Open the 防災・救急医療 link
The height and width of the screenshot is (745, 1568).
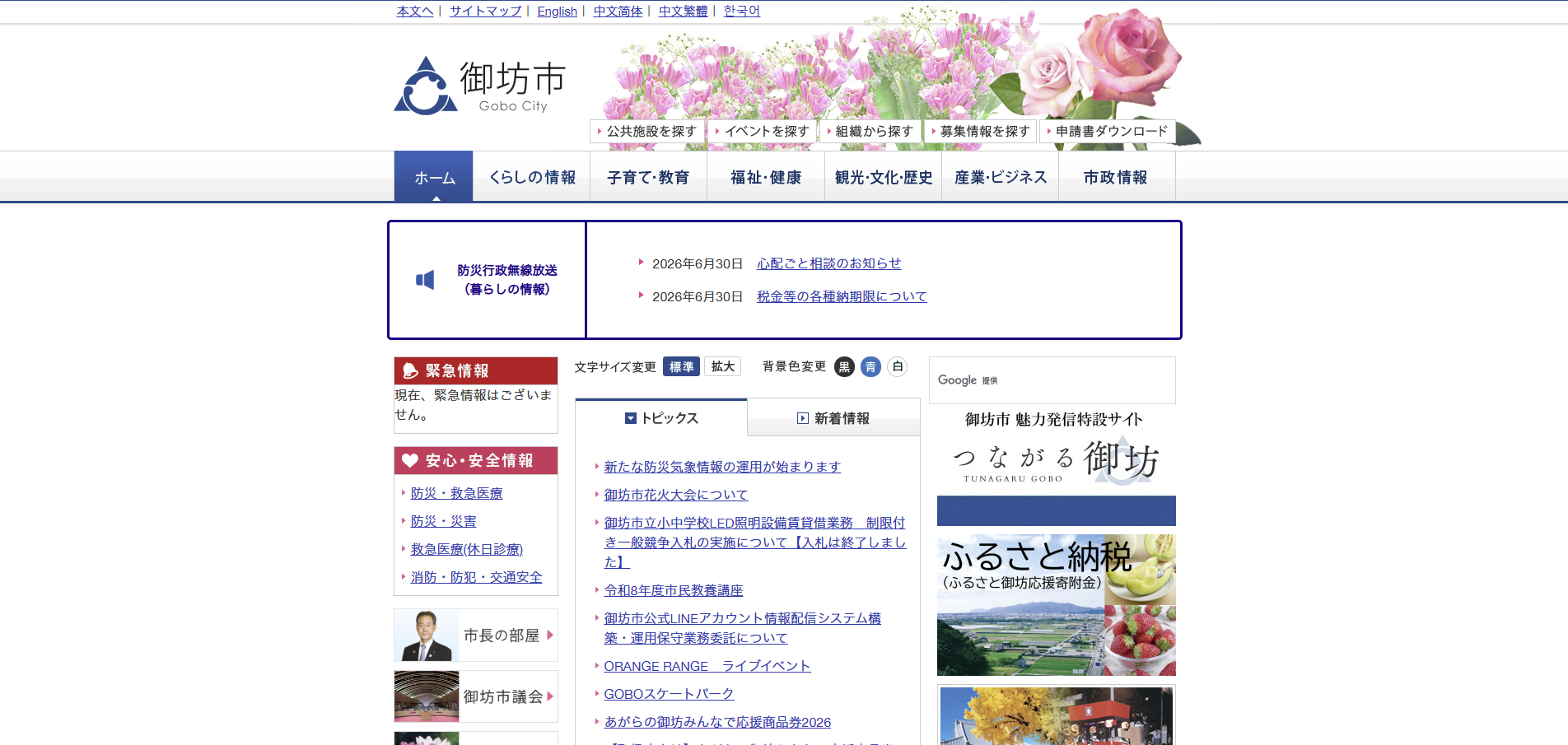coord(457,493)
